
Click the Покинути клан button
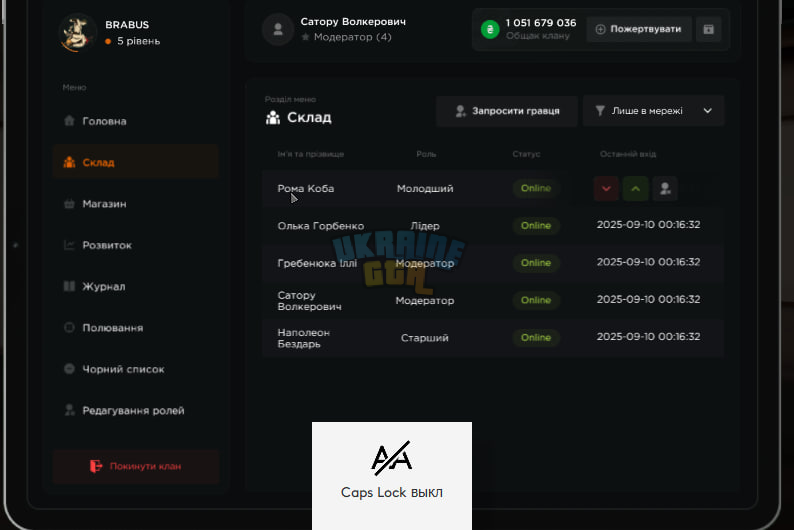tap(135, 466)
